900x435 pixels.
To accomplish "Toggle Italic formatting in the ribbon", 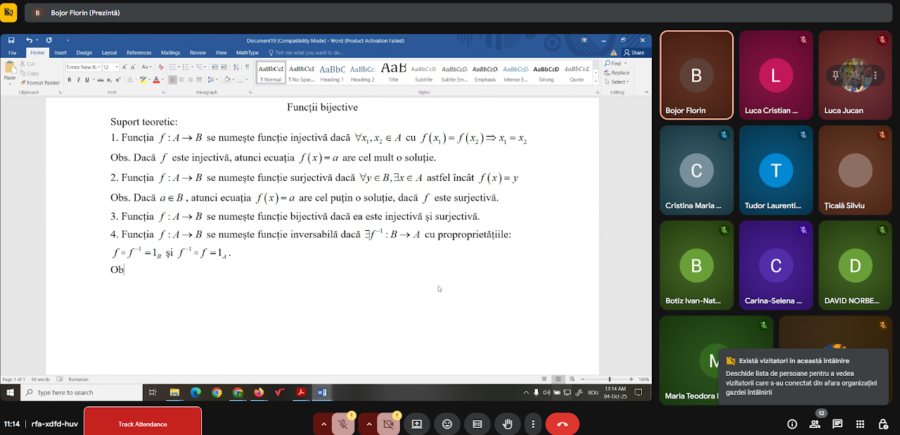I will pos(79,79).
